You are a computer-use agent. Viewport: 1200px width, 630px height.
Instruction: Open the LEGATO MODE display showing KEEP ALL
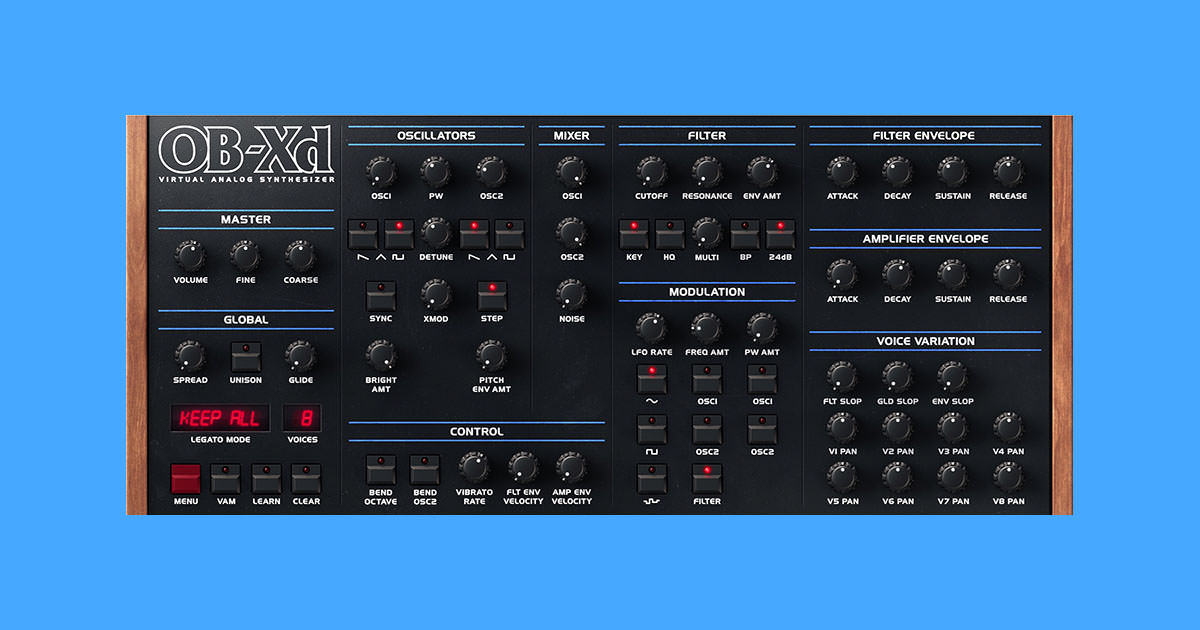coord(219,418)
